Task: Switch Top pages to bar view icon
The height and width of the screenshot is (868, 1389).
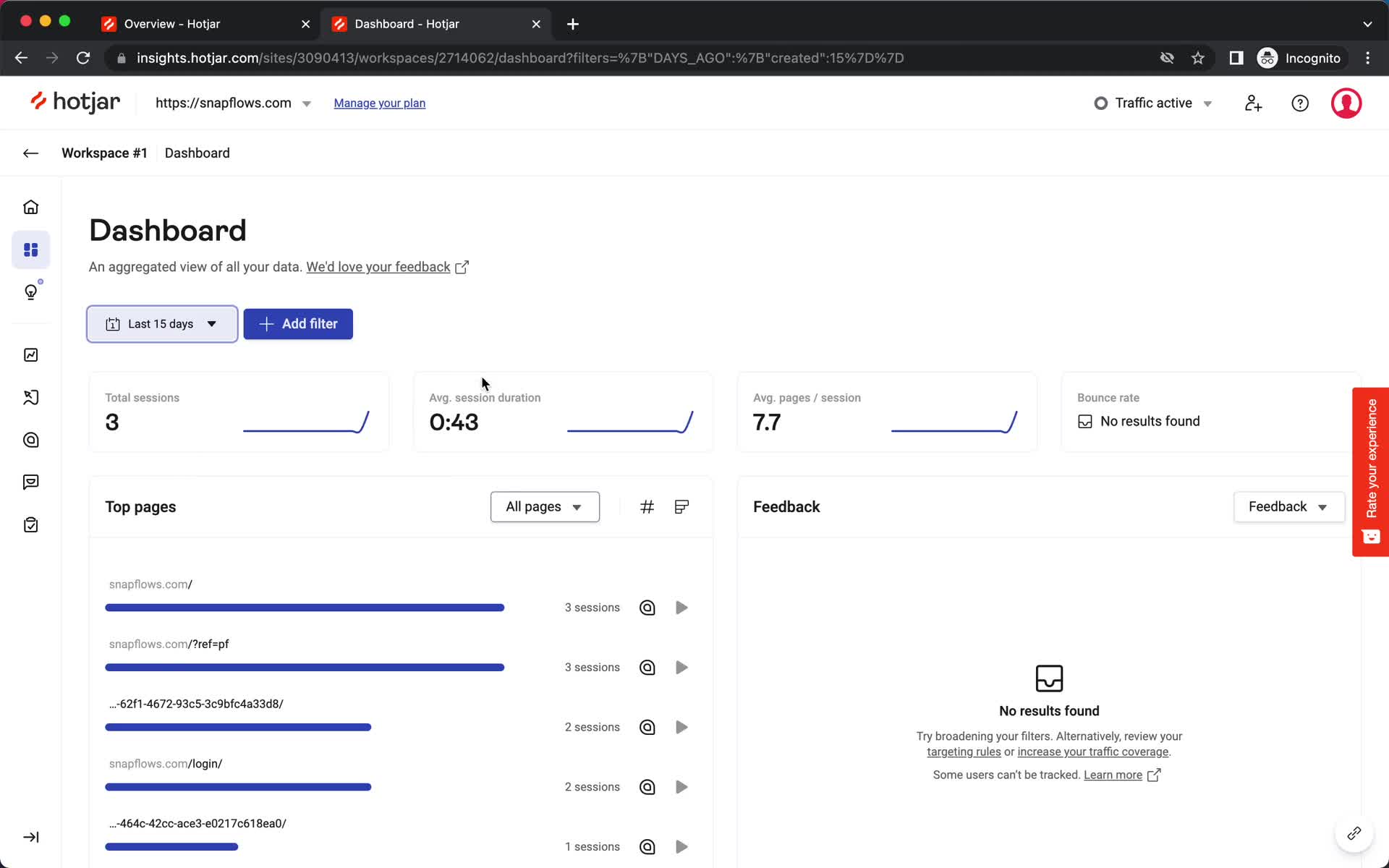Action: click(681, 507)
